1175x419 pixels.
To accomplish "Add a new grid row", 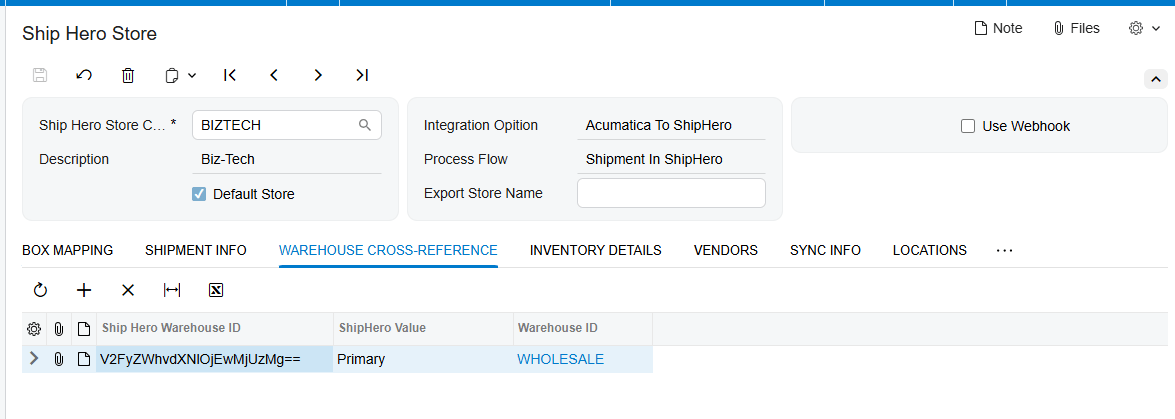I will point(84,290).
